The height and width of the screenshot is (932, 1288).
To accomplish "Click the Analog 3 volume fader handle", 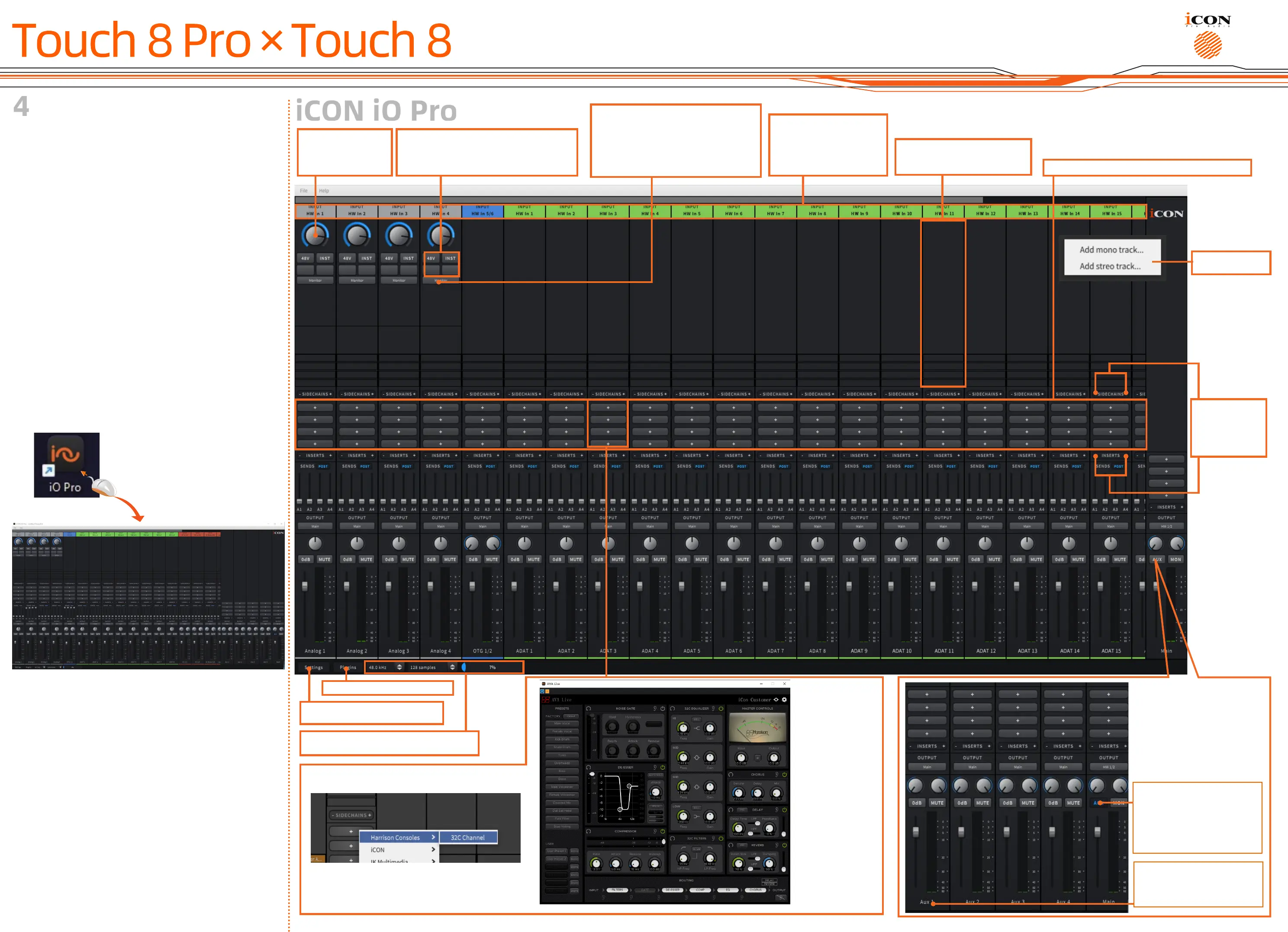I will coord(389,586).
